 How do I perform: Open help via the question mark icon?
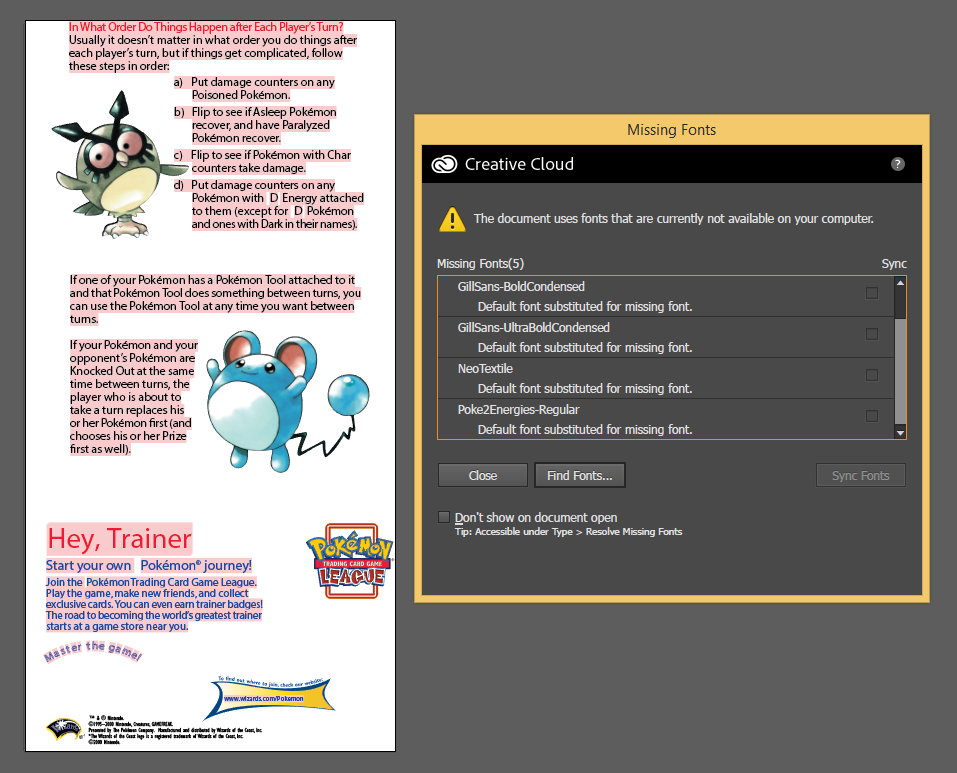point(897,164)
